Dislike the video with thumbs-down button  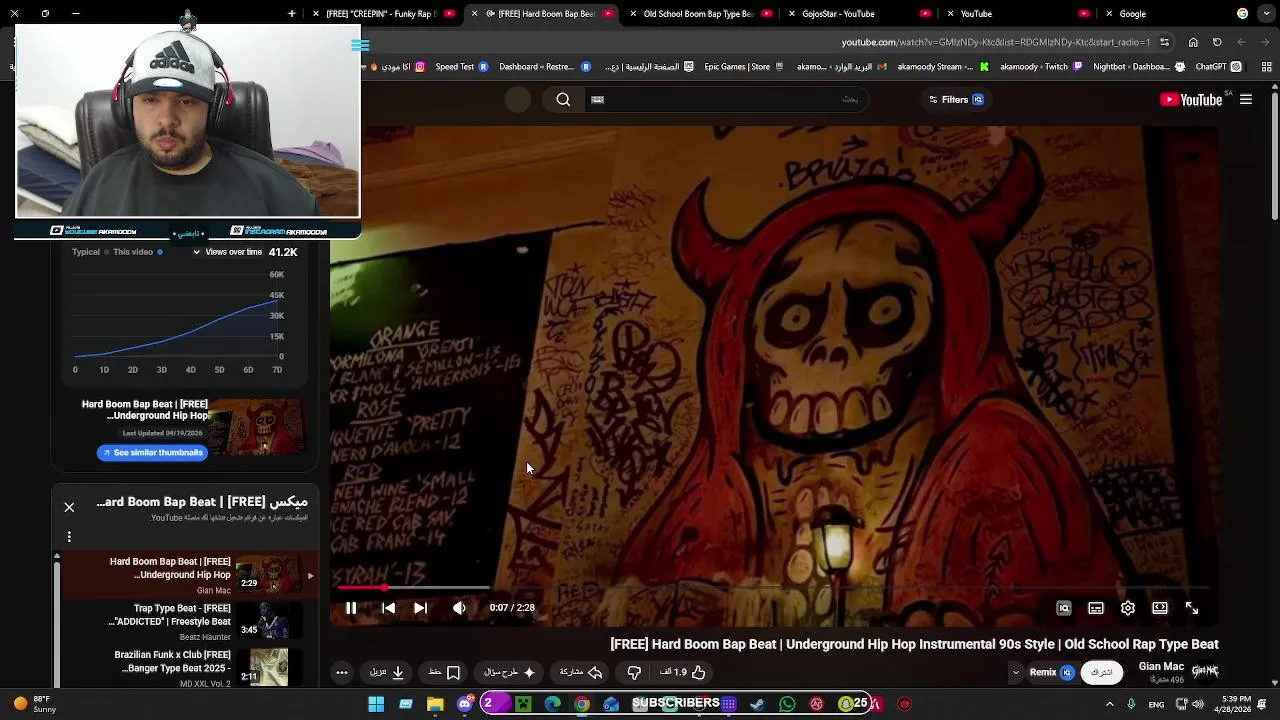(x=634, y=672)
